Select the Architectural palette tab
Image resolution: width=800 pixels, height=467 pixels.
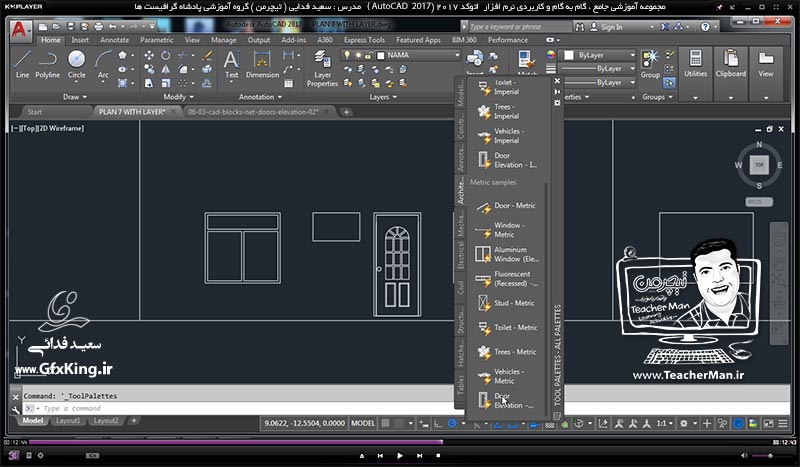click(460, 191)
